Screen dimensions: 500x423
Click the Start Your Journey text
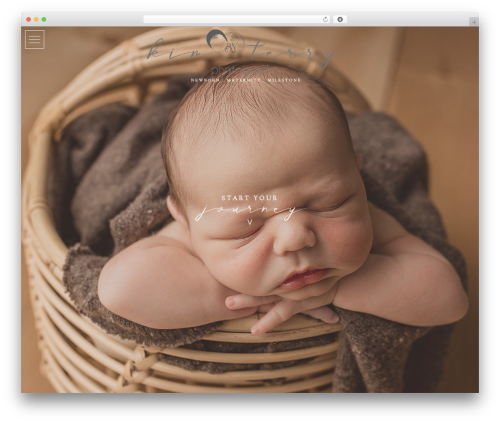(x=249, y=207)
